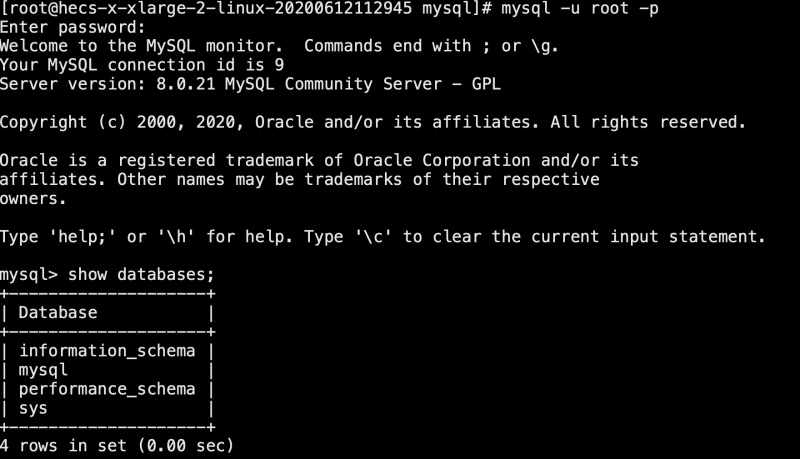Click the connection id 9 line

[x=142, y=65]
